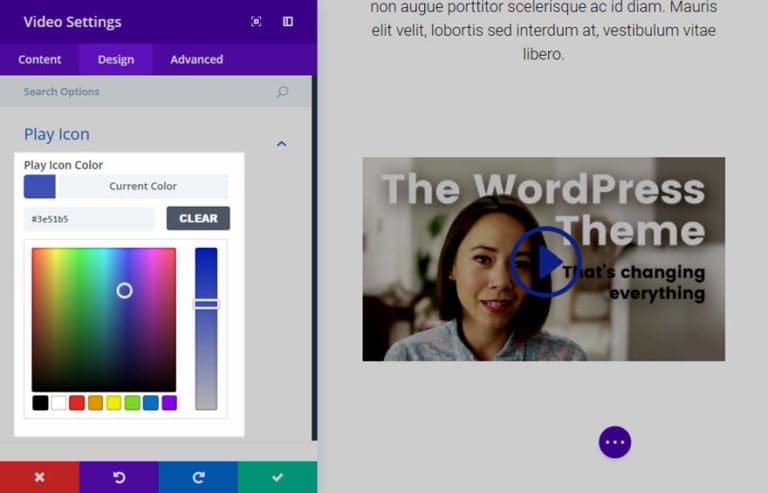Click the expand modal fullscreen icon

(256, 22)
